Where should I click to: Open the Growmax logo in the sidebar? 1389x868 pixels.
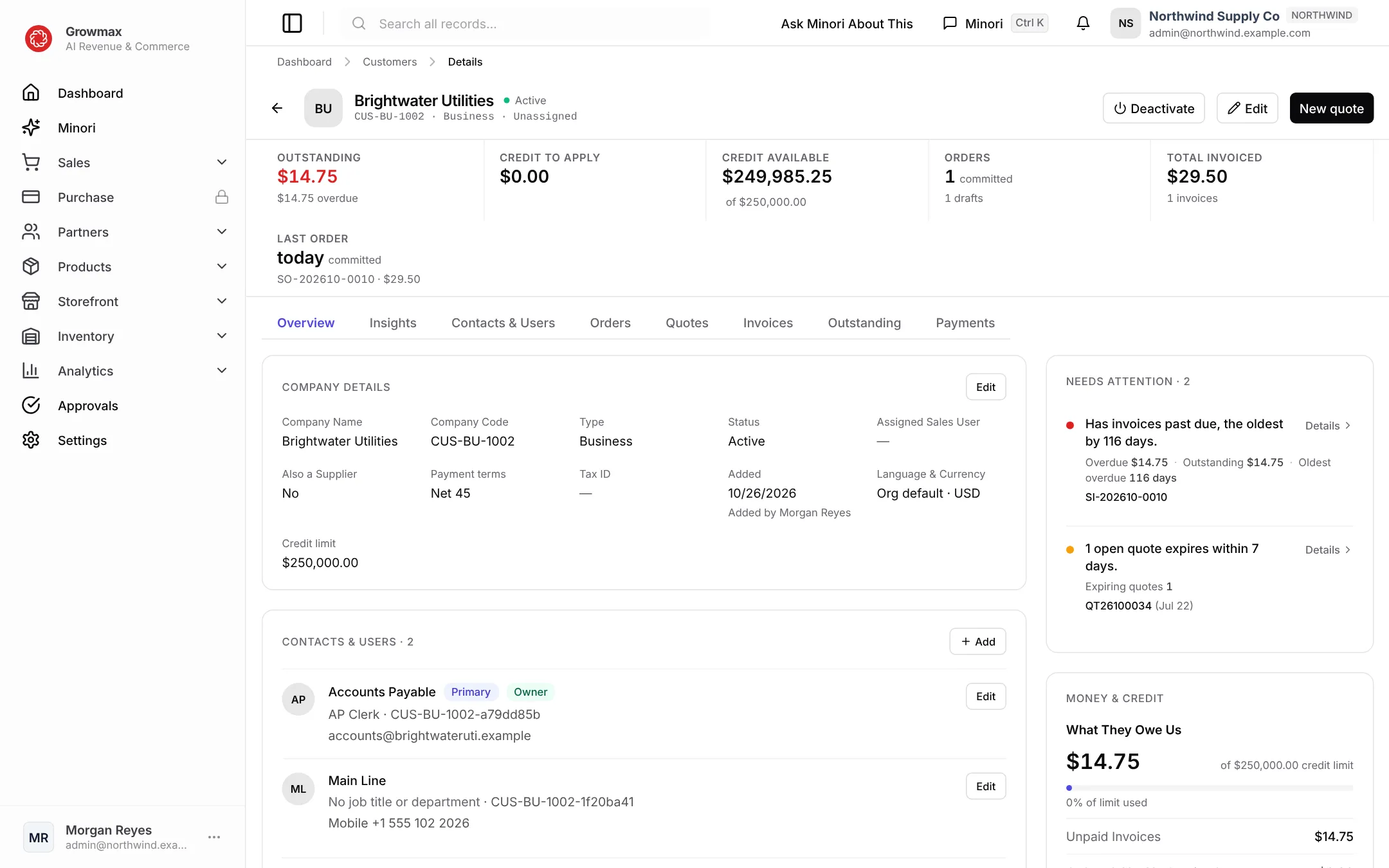(x=39, y=39)
